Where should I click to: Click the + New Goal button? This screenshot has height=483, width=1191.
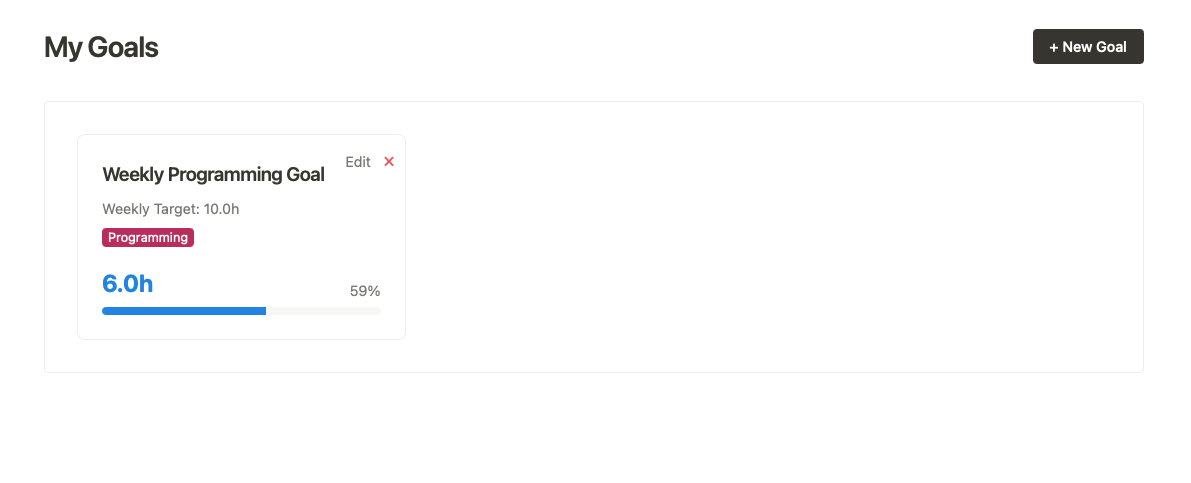tap(1087, 47)
